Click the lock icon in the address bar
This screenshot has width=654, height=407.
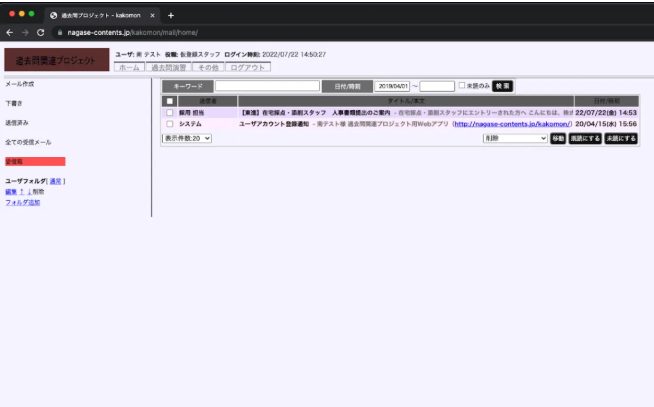point(60,33)
